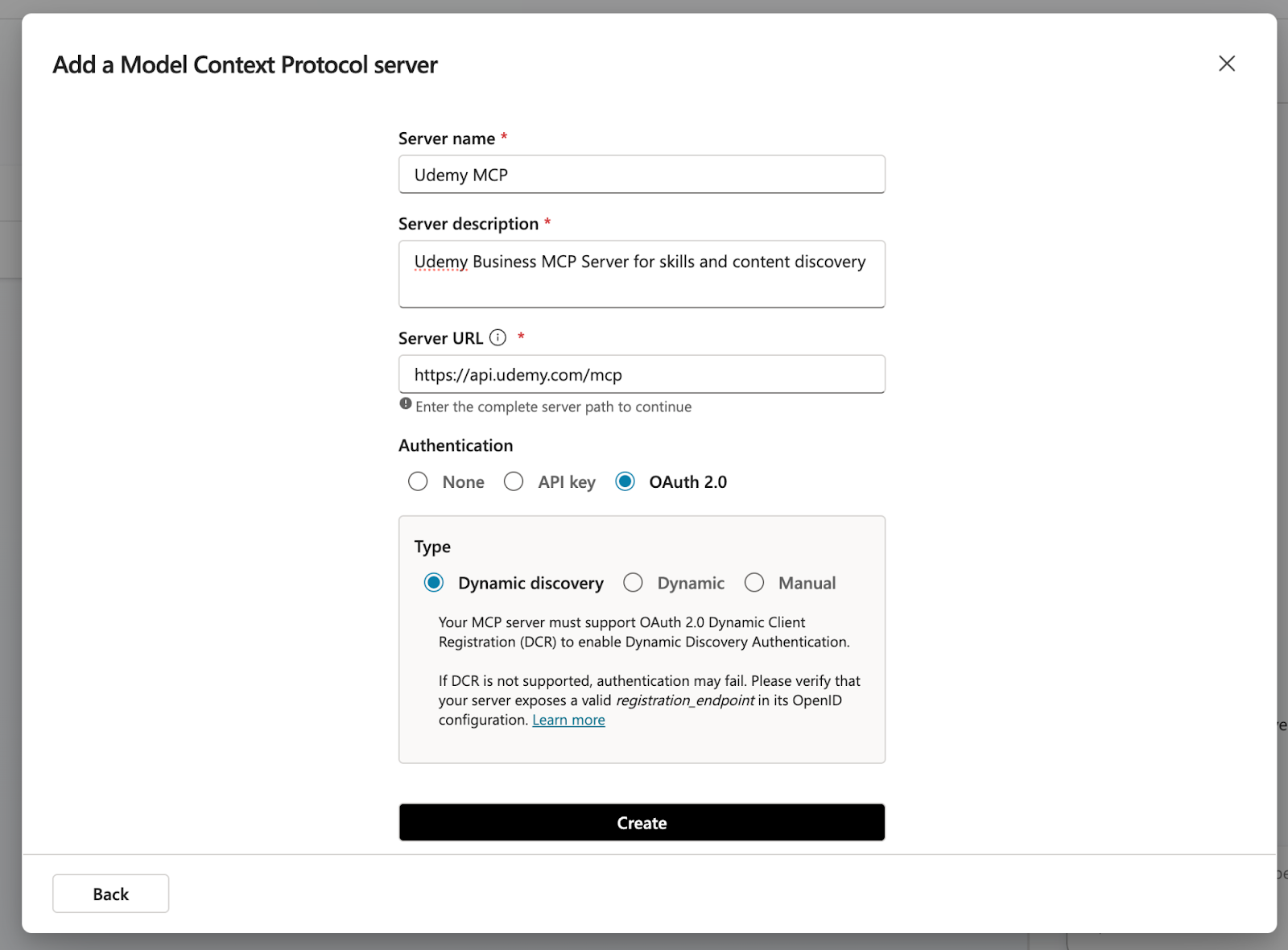The height and width of the screenshot is (950, 1288).
Task: Click the Server name input field
Action: click(642, 174)
